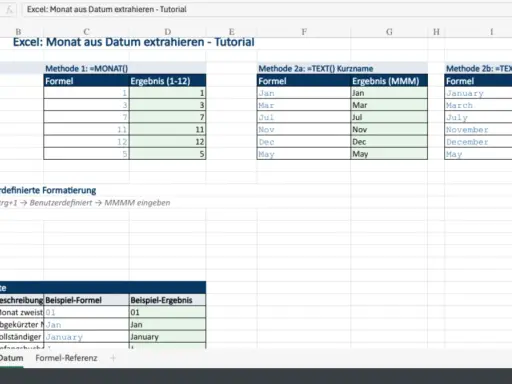512x384 pixels.
Task: Select grey 7 in Methode 1 Formel column
Action: tap(87, 117)
